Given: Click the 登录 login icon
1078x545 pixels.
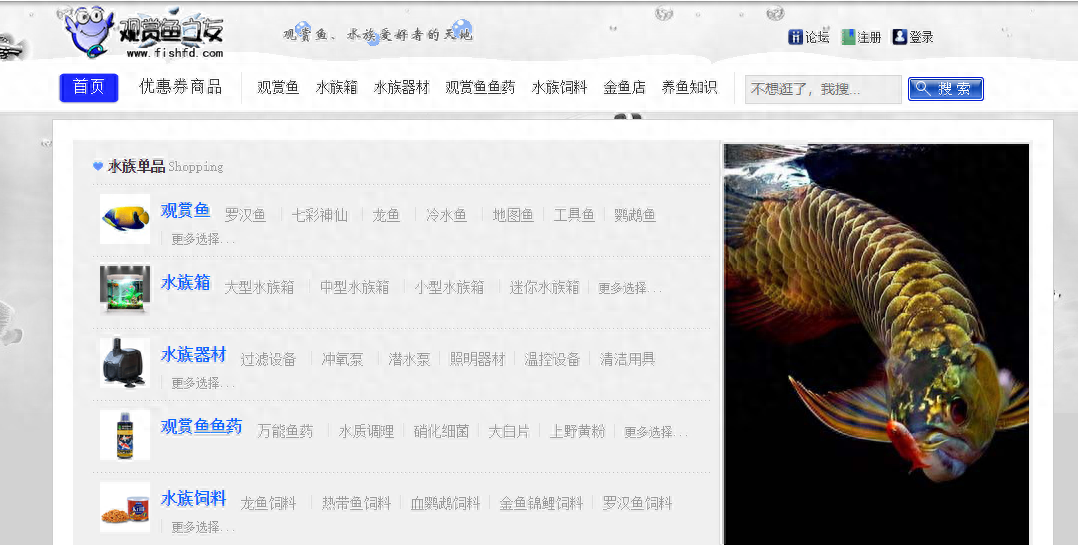Looking at the screenshot, I should (899, 37).
